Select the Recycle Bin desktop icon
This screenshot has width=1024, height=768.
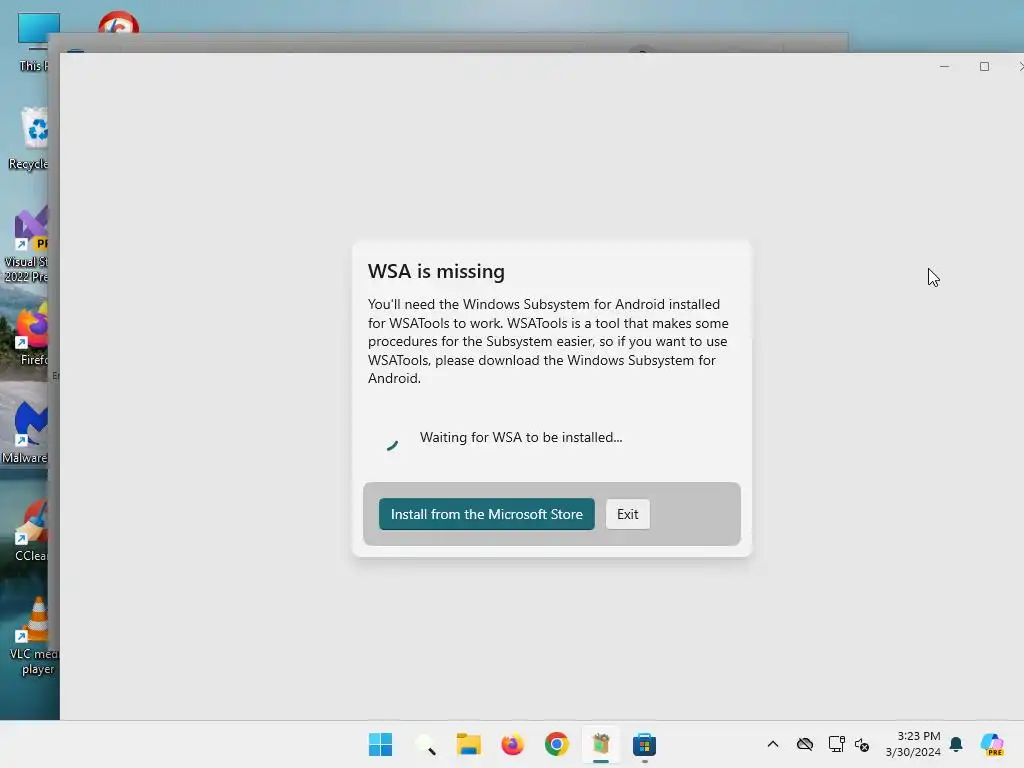(30, 138)
